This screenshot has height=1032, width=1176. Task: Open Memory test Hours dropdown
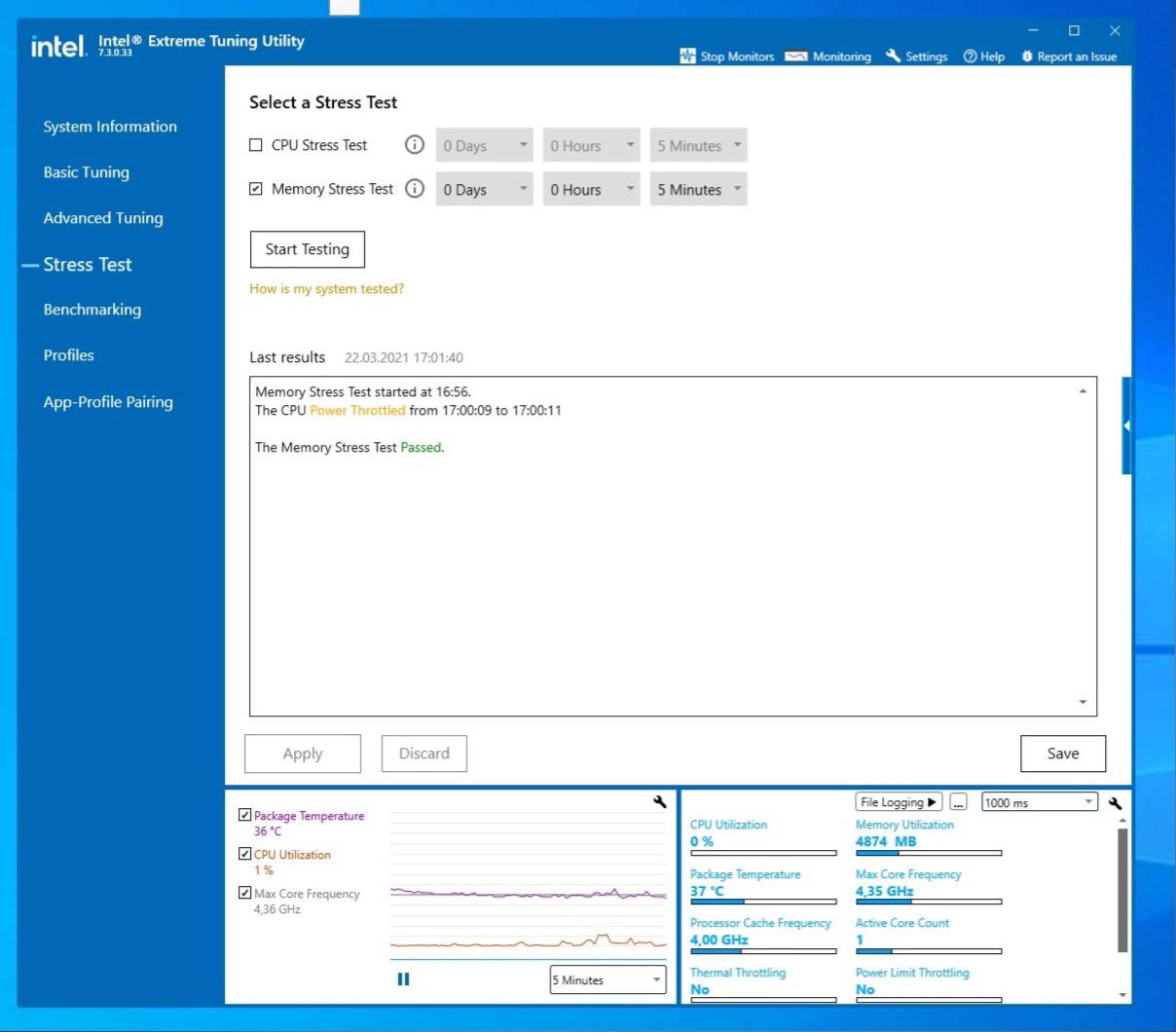[591, 190]
